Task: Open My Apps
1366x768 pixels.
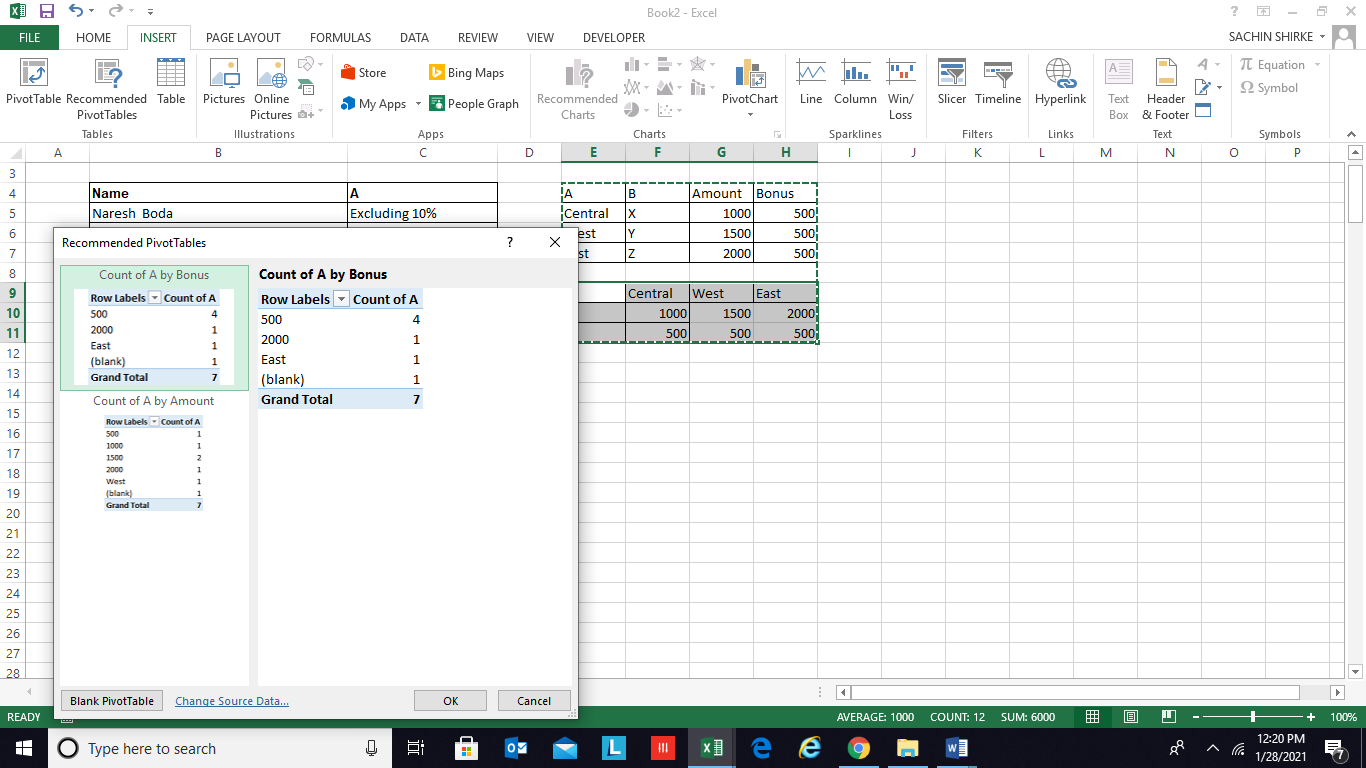Action: (x=373, y=103)
